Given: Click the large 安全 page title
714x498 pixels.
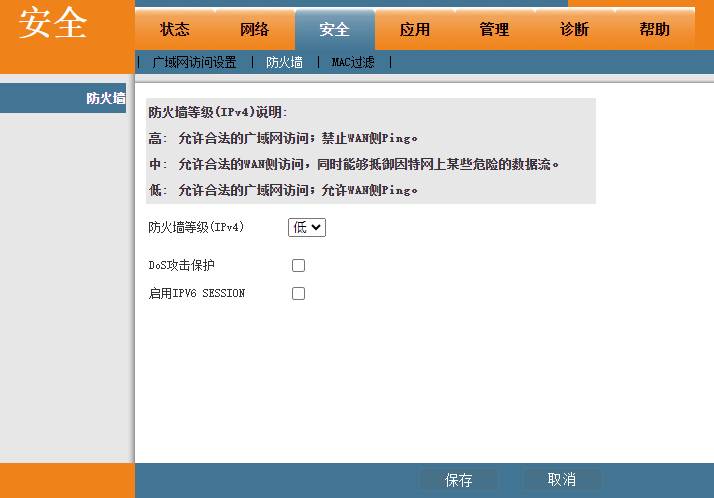Looking at the screenshot, I should click(53, 23).
